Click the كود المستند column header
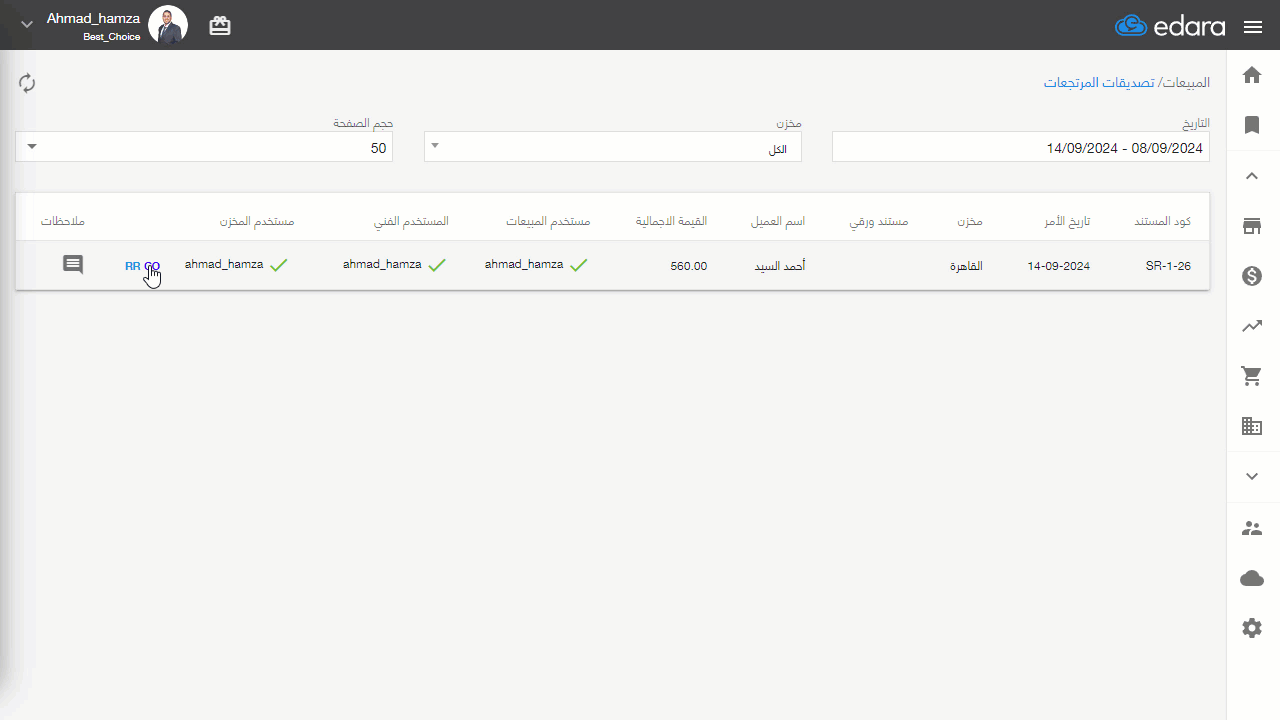The width and height of the screenshot is (1280, 720). pyautogui.click(x=1163, y=221)
